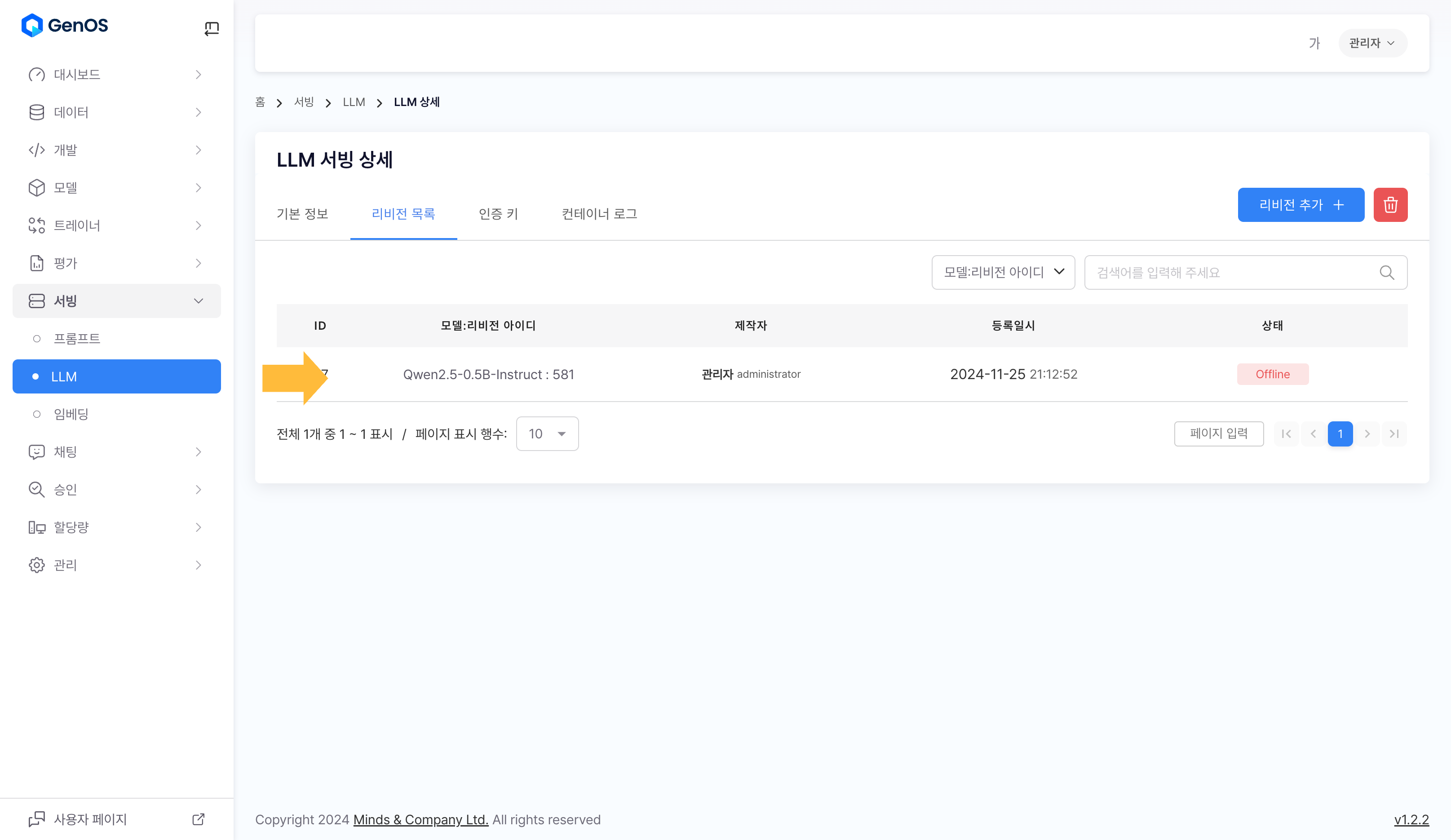Click the 리비전 추가 button

[x=1300, y=205]
